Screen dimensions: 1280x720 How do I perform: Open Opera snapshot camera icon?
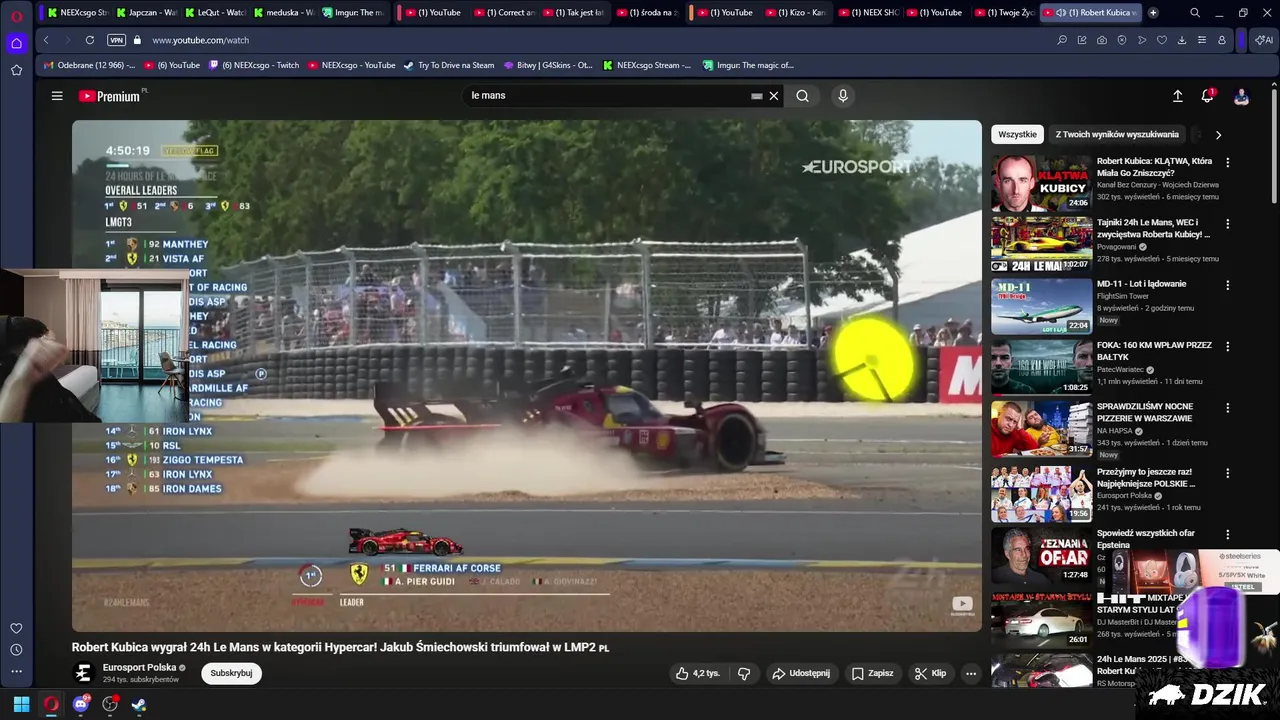[x=1102, y=40]
